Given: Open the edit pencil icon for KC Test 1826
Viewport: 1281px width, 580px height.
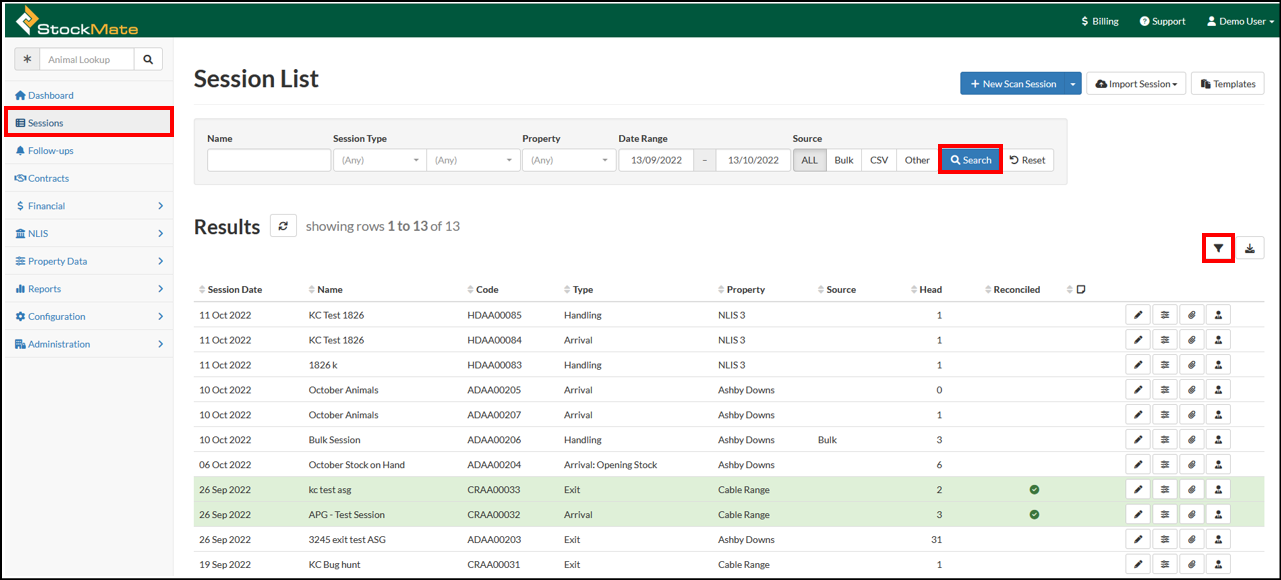Looking at the screenshot, I should [x=1137, y=314].
